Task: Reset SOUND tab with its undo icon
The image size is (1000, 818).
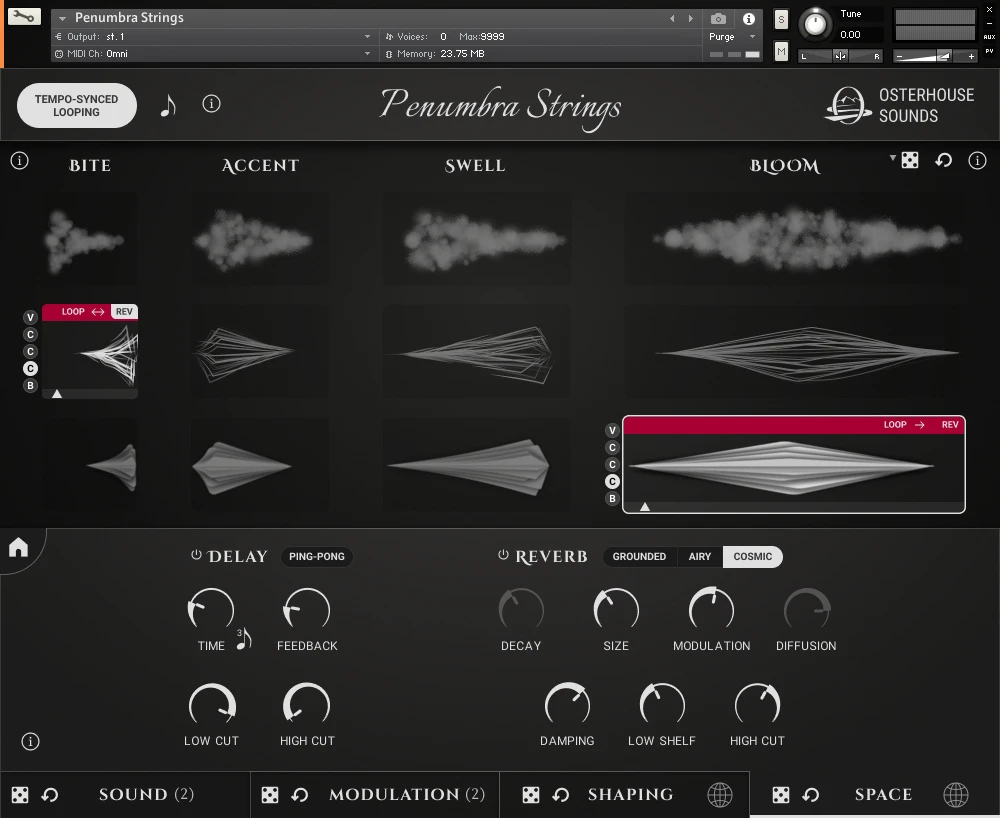Action: click(x=50, y=794)
